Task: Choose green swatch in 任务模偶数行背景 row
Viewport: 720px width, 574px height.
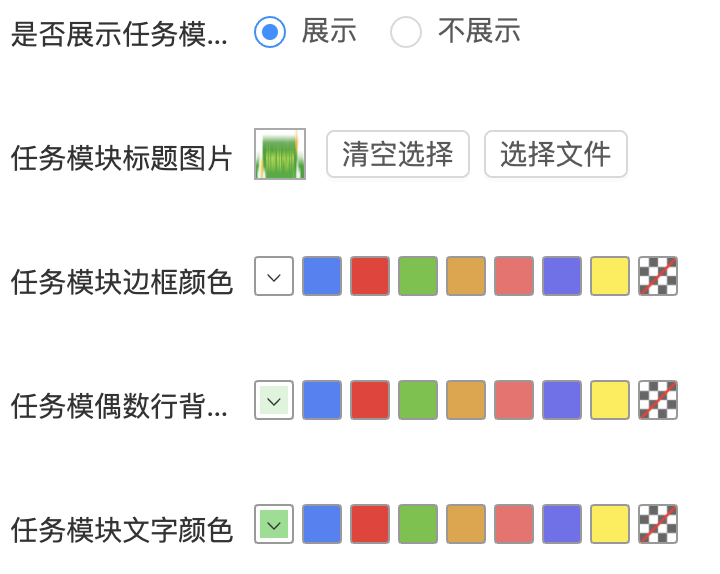Action: tap(418, 400)
